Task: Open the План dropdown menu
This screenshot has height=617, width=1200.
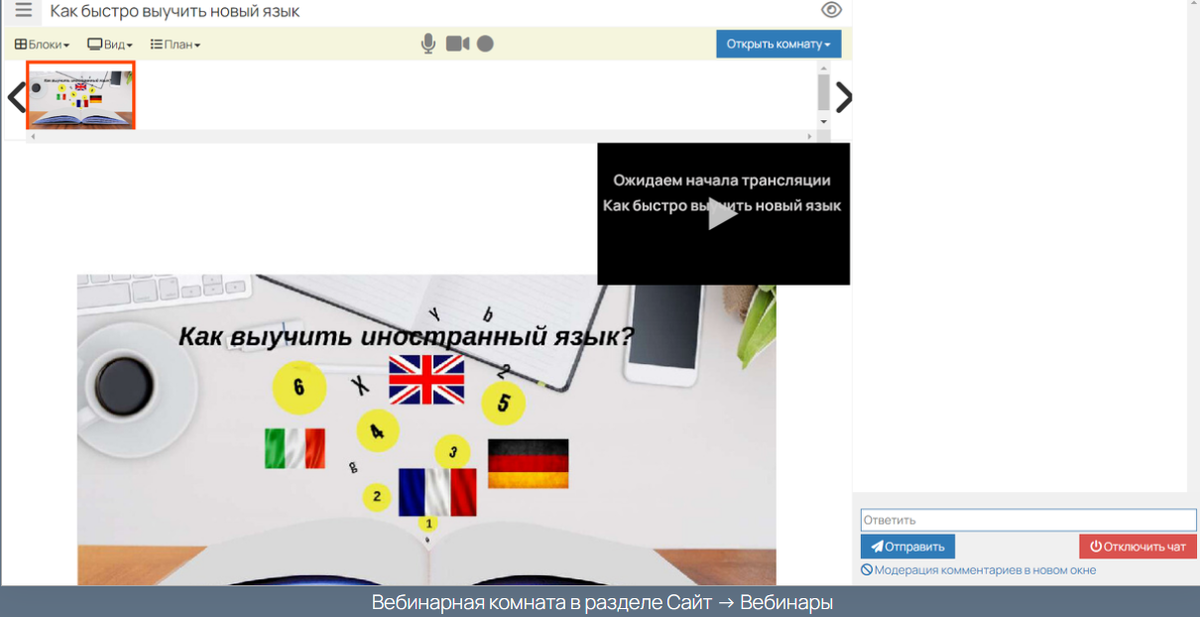Action: [175, 44]
